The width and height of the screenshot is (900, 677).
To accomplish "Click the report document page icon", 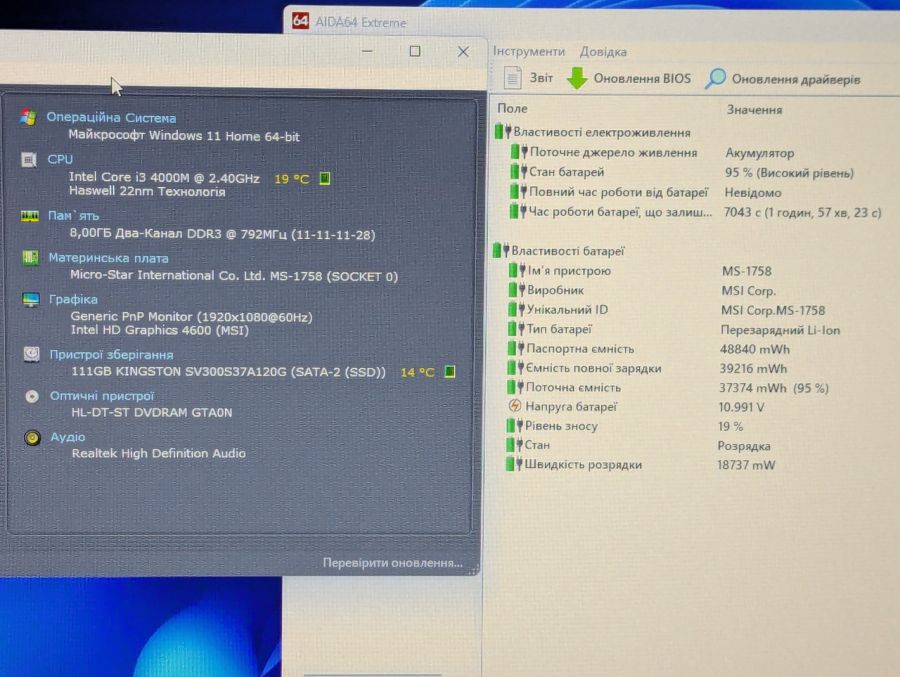I will (x=512, y=78).
